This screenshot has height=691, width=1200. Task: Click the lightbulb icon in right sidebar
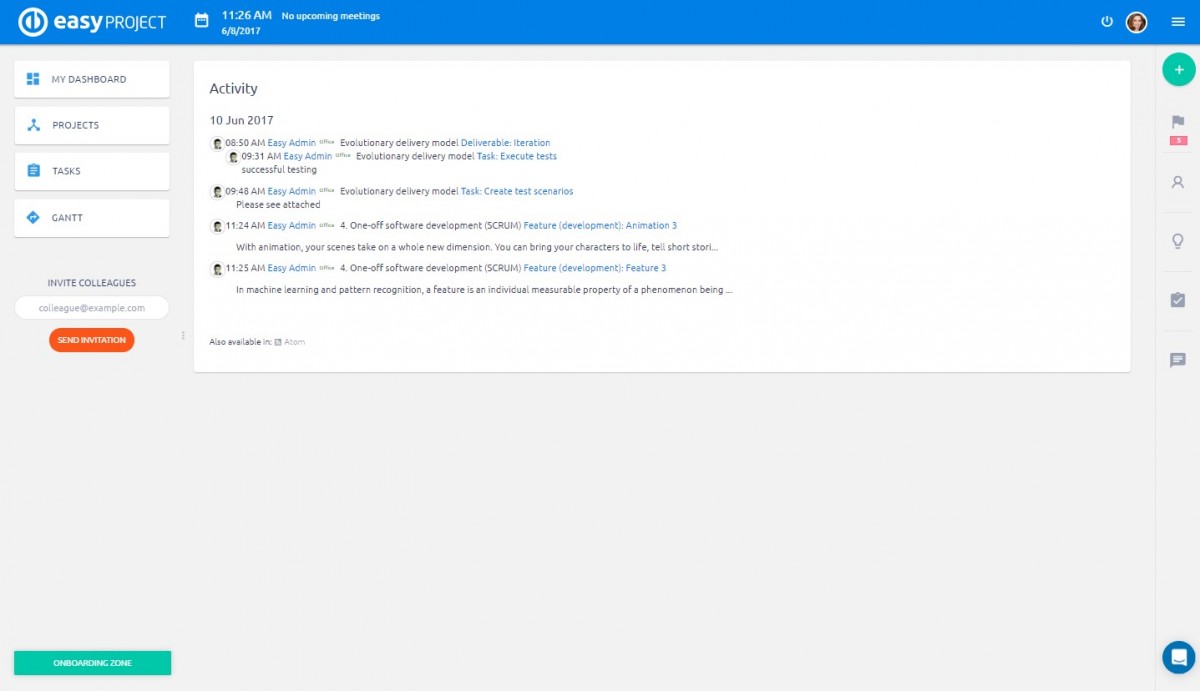[1178, 241]
